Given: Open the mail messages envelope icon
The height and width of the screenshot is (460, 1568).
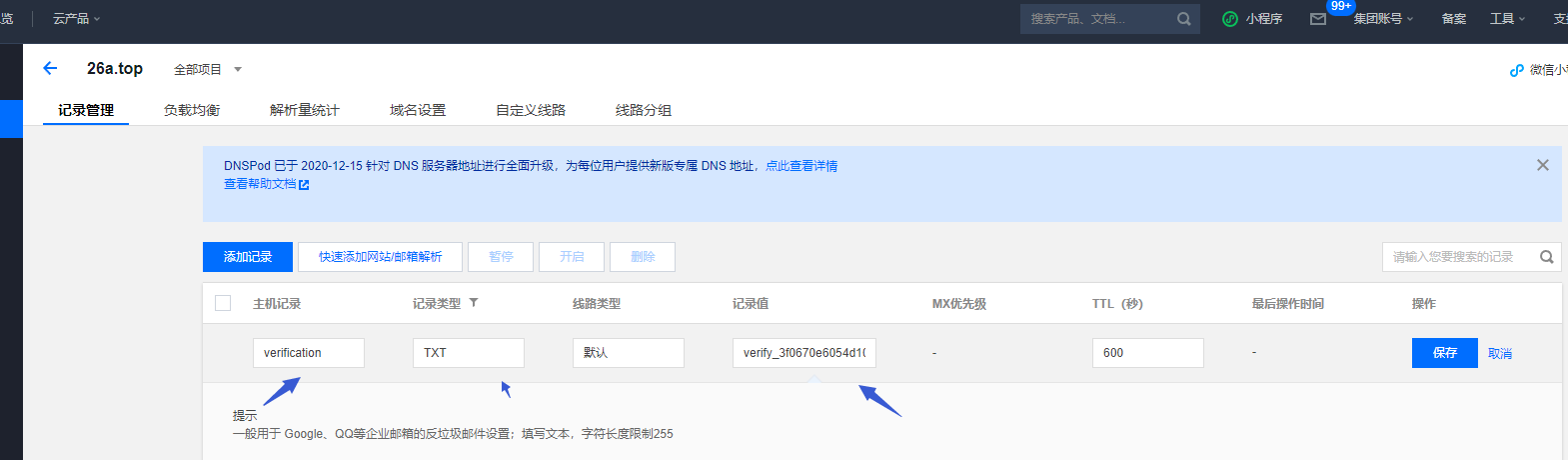Looking at the screenshot, I should pyautogui.click(x=1318, y=19).
